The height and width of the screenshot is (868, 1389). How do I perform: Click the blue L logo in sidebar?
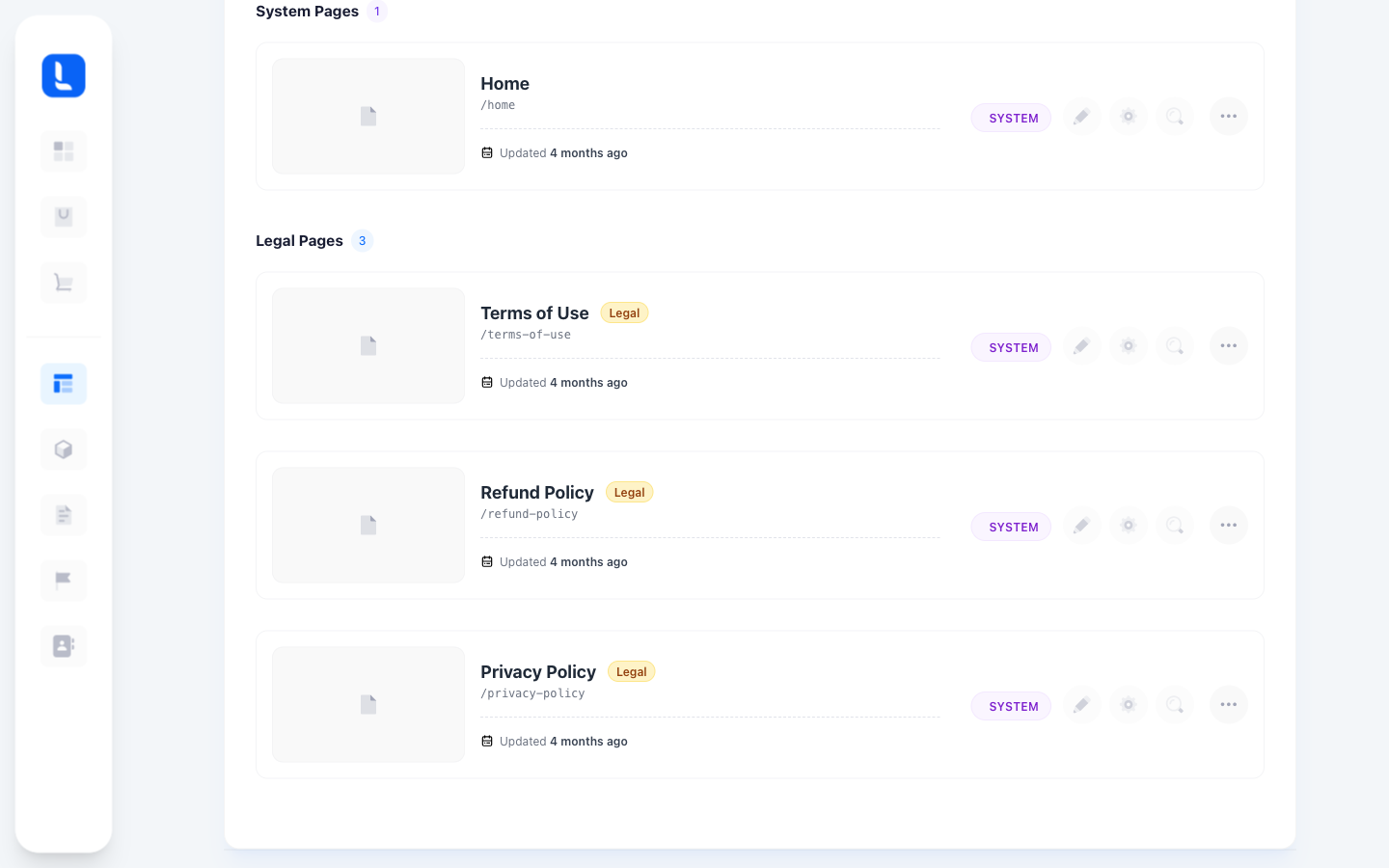(64, 75)
